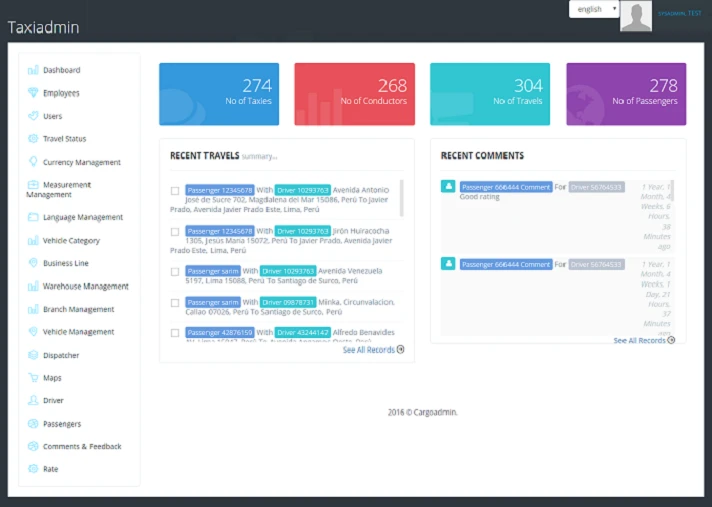Click Passenger 666444 Comment label
712x507 pixels.
click(x=506, y=187)
